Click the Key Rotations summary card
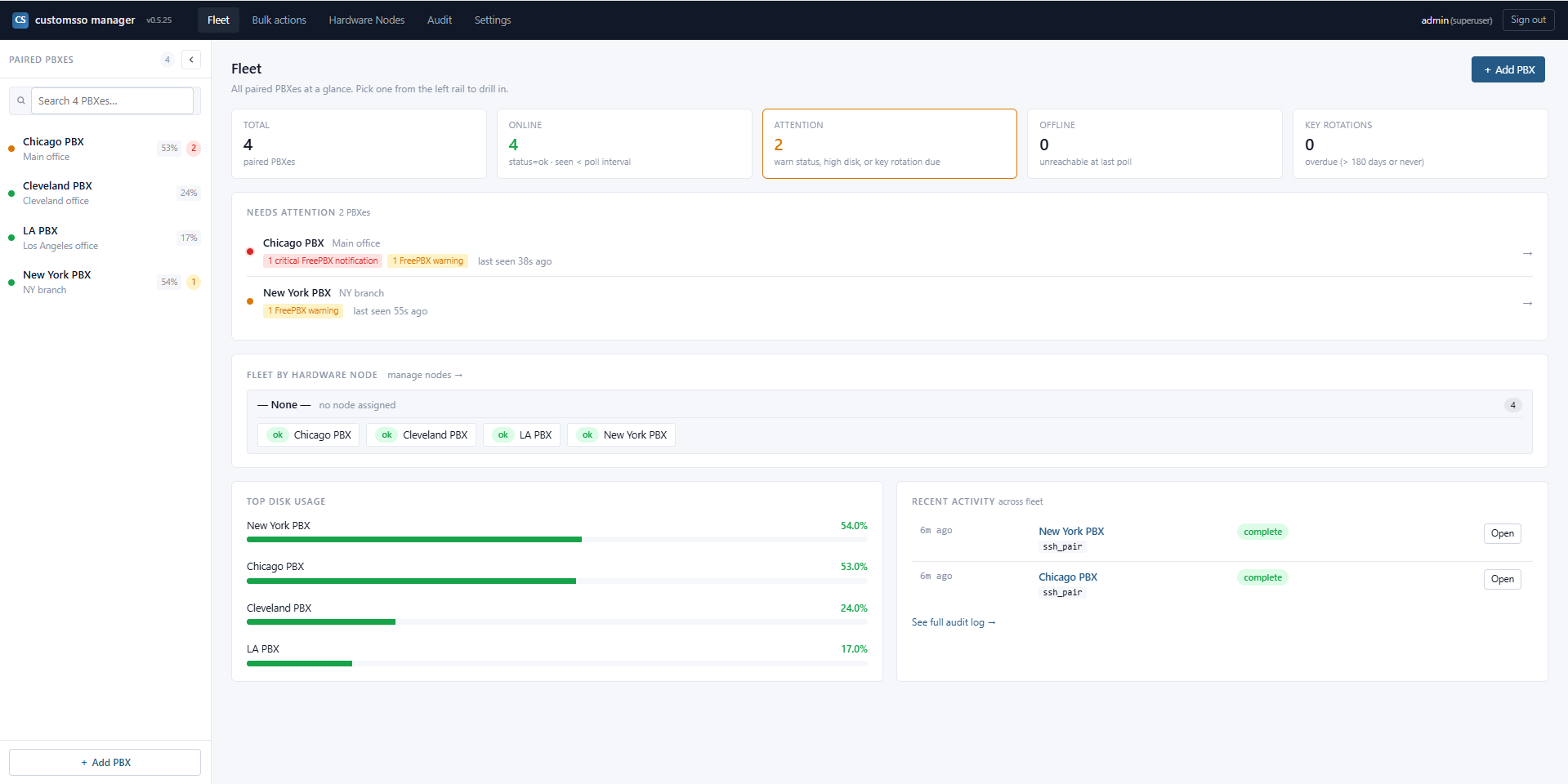 click(x=1420, y=144)
